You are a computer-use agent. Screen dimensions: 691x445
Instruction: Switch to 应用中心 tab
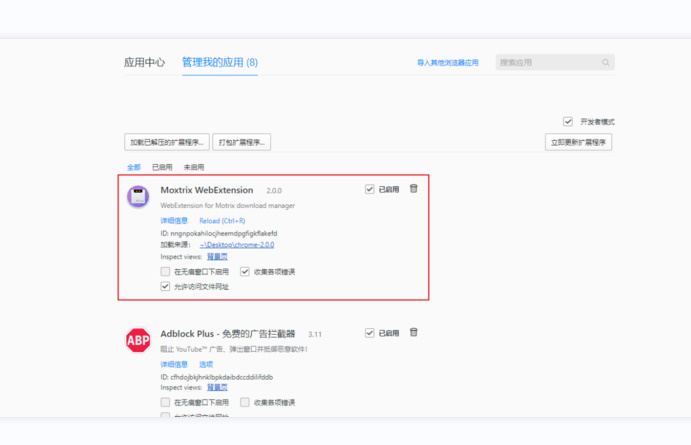144,63
